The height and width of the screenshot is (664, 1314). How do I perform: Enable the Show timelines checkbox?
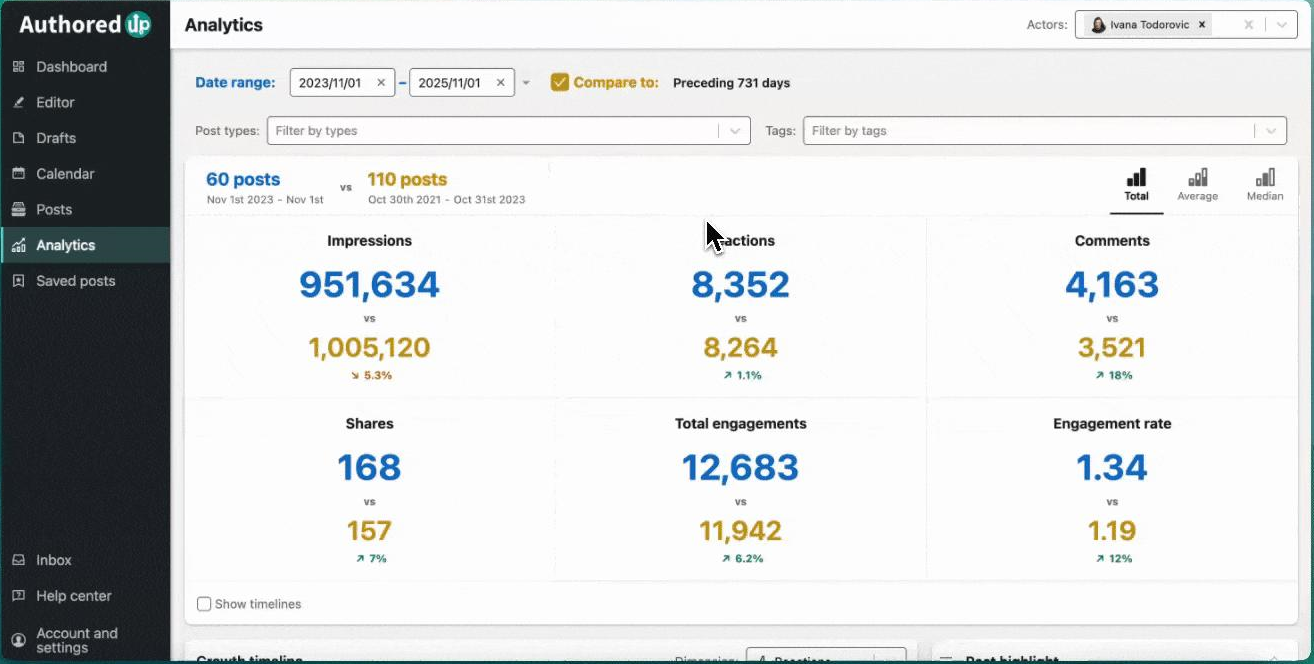click(204, 604)
